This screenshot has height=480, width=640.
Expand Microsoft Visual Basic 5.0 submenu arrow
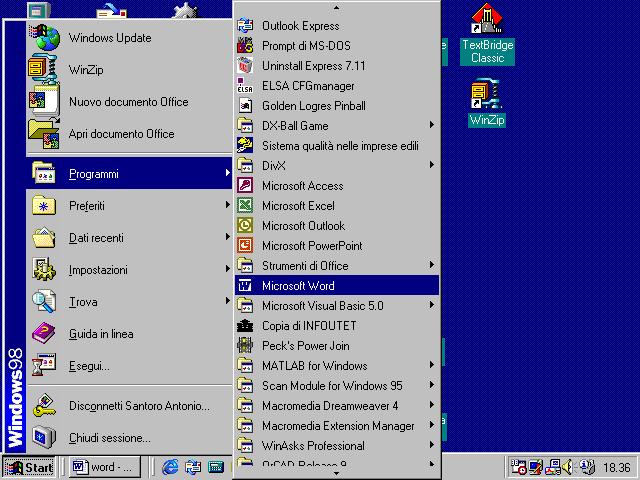pyautogui.click(x=431, y=305)
